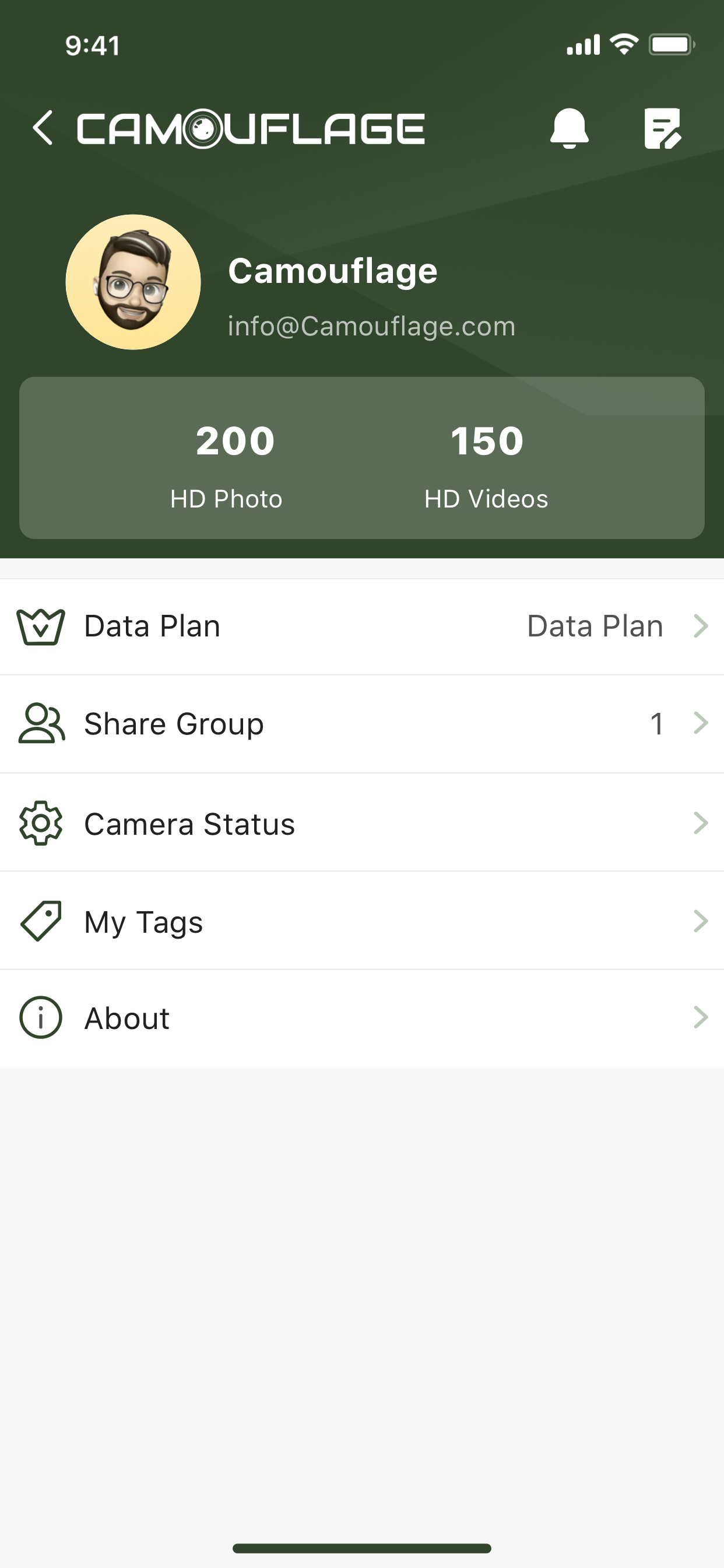Screen dimensions: 724x1568
Task: Open the My Tags row chevron
Action: pyautogui.click(x=701, y=921)
